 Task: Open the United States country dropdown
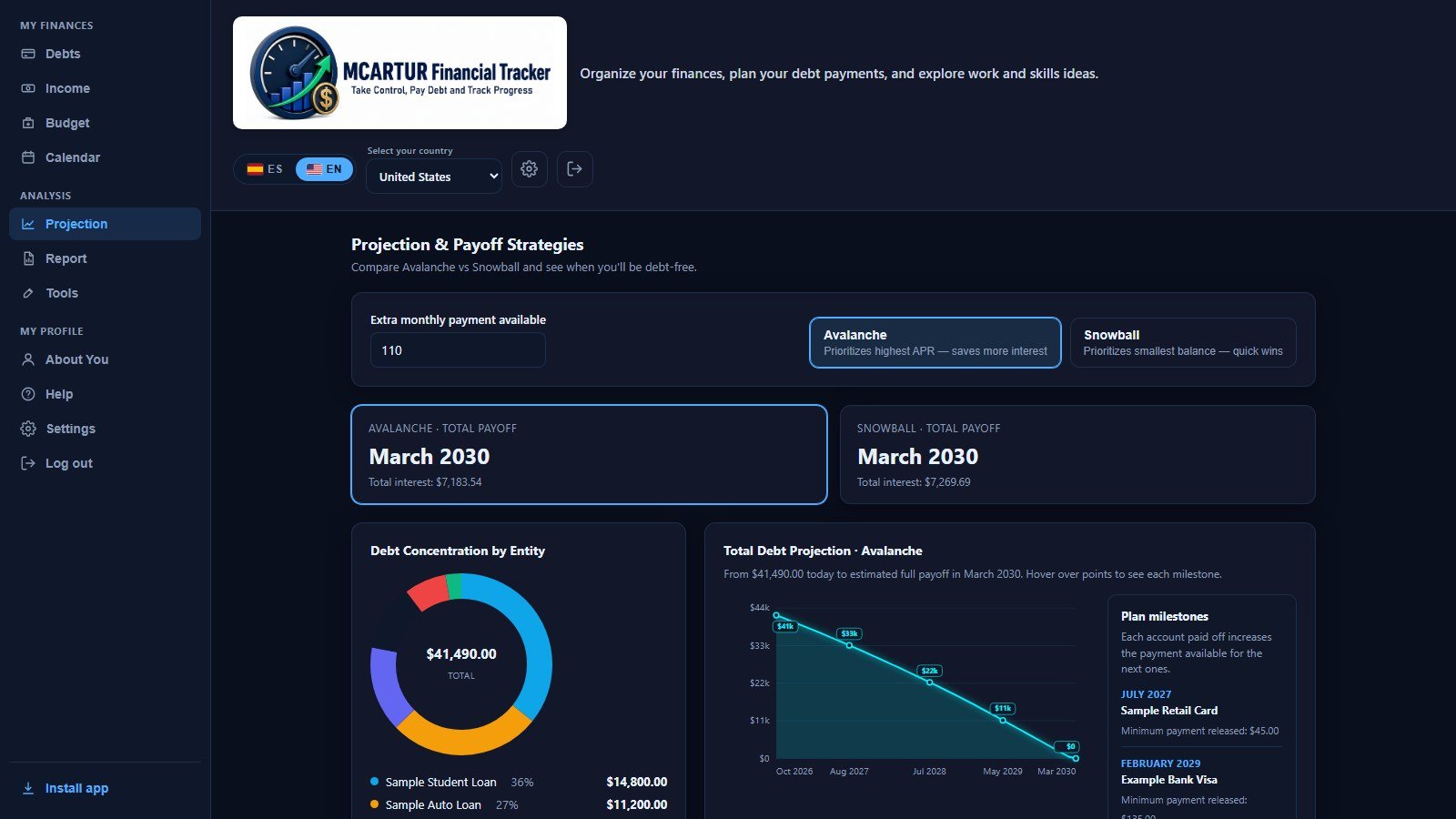tap(434, 177)
